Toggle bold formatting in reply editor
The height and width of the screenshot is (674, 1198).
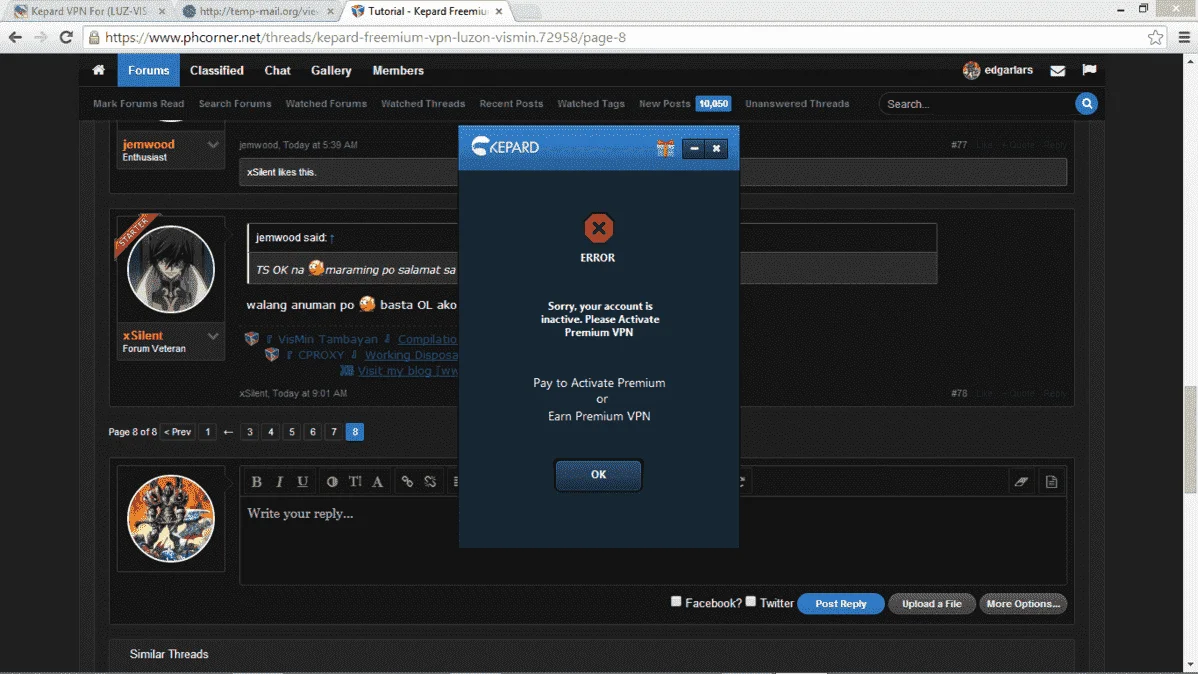click(x=257, y=481)
